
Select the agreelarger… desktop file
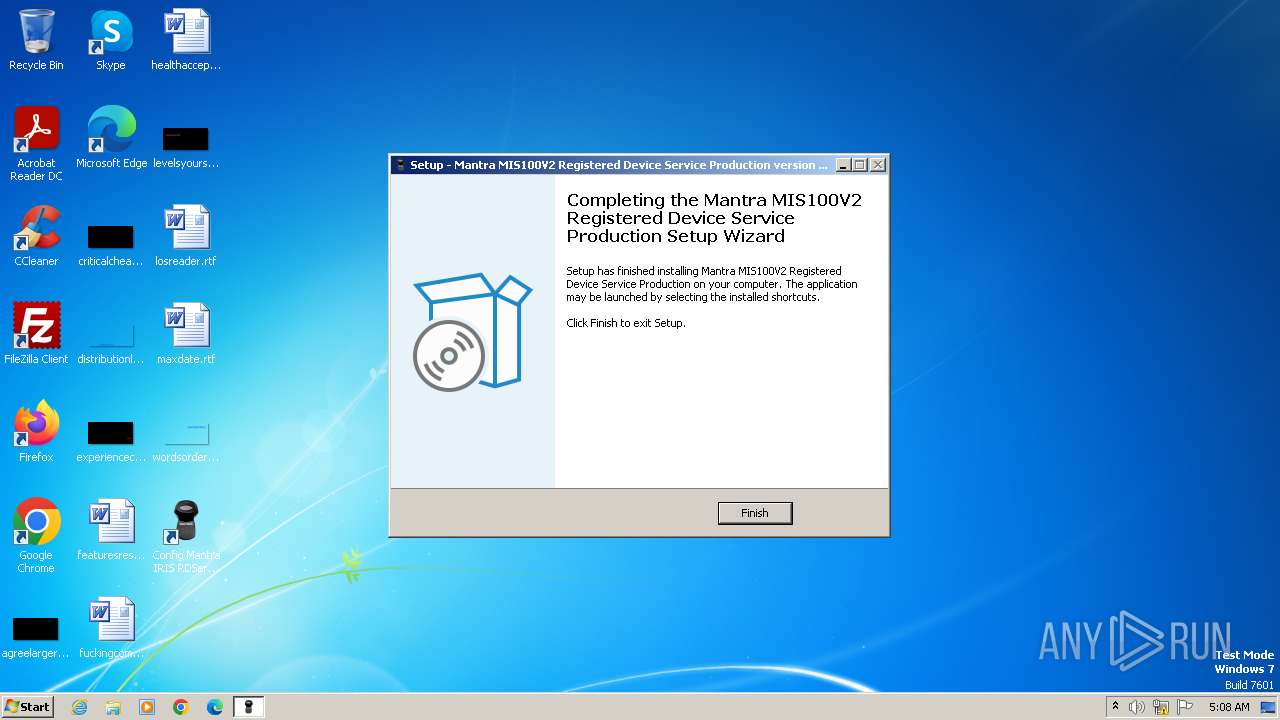(36, 635)
